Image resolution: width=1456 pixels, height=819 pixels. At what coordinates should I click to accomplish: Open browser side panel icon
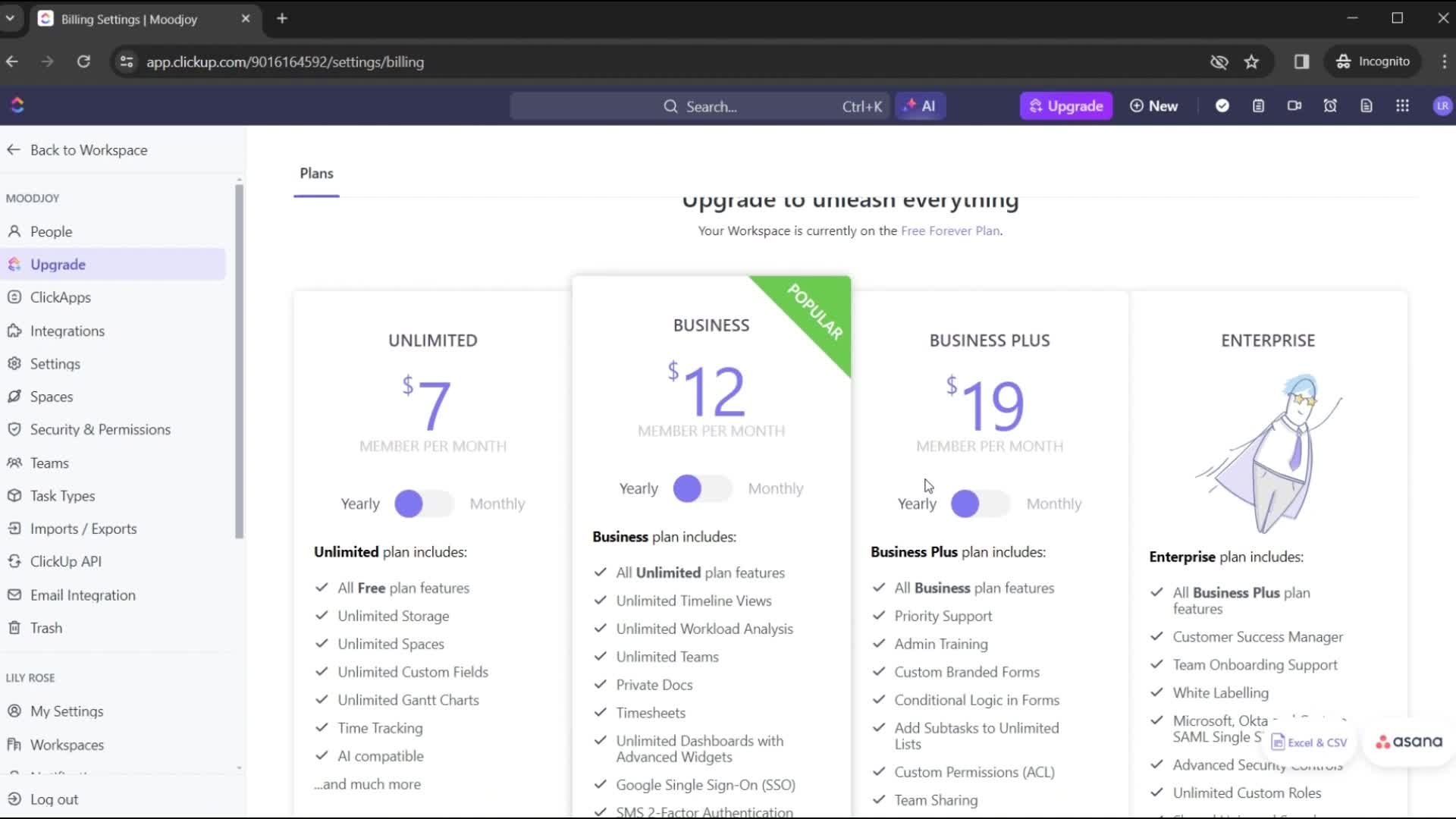pos(1301,62)
